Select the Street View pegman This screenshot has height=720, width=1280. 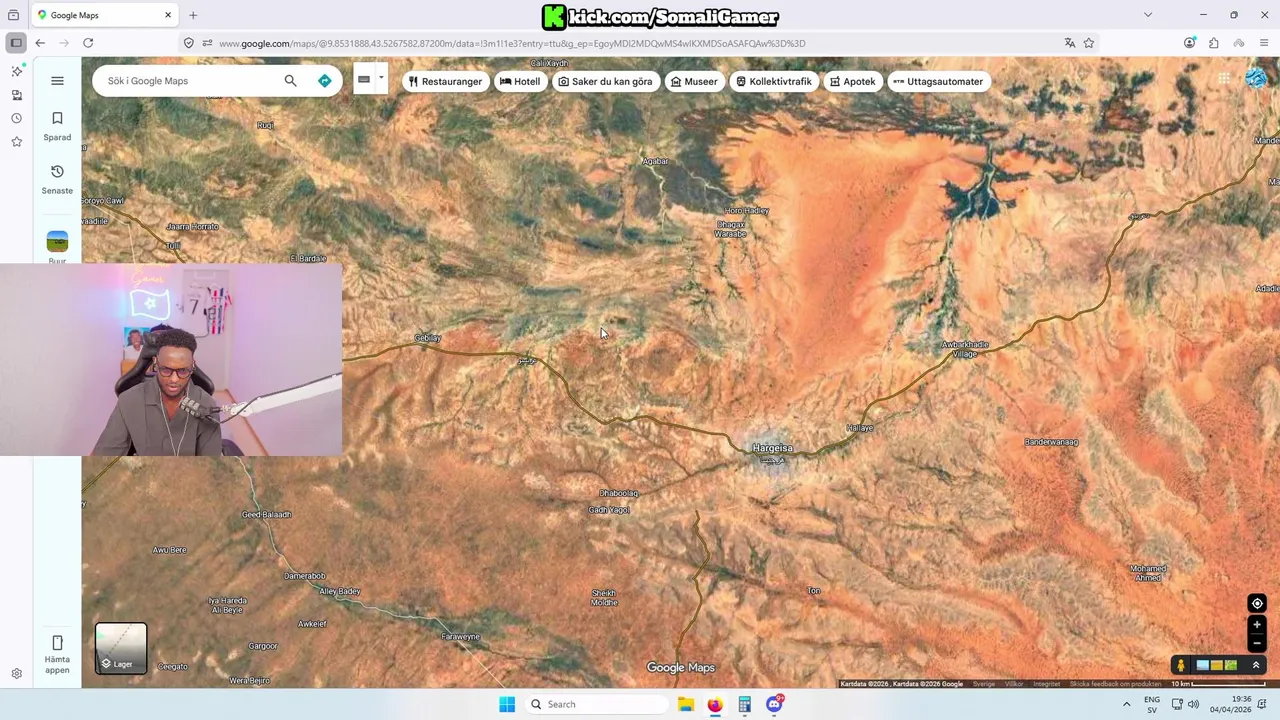(1181, 665)
